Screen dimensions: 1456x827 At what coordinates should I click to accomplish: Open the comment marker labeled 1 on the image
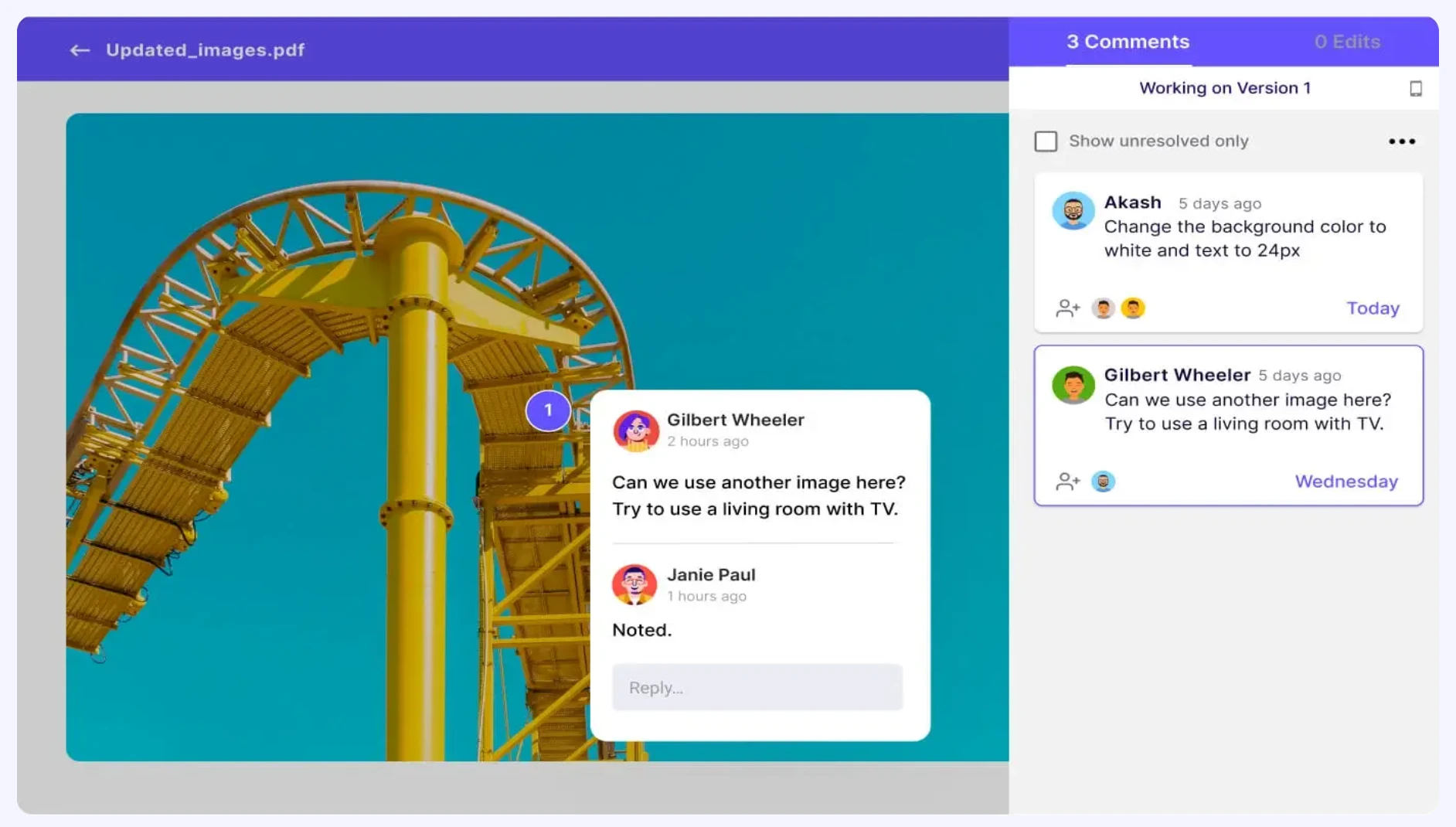(x=549, y=410)
